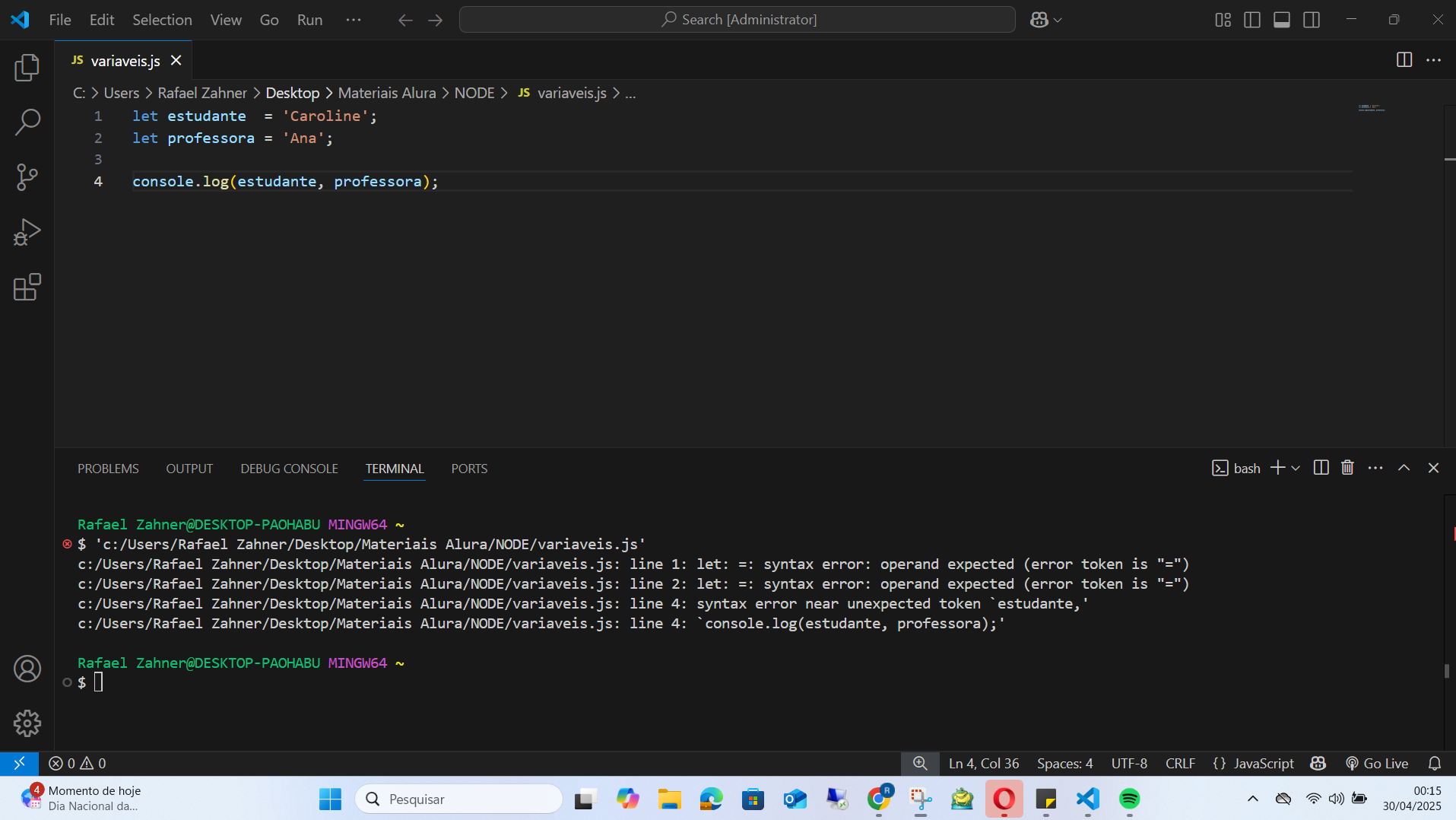Switch to the PROBLEMS panel tab
Screen dimensions: 1456x820
[x=108, y=469]
